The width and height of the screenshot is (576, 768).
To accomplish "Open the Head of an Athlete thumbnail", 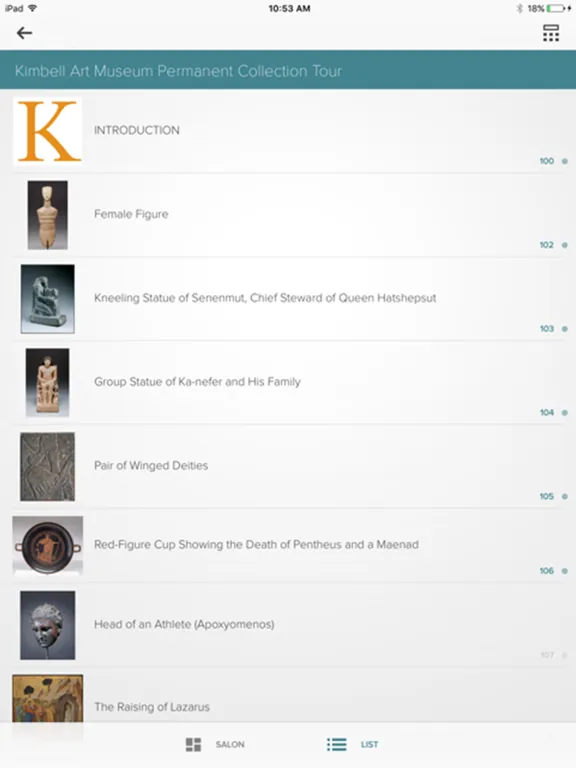I will (48, 625).
